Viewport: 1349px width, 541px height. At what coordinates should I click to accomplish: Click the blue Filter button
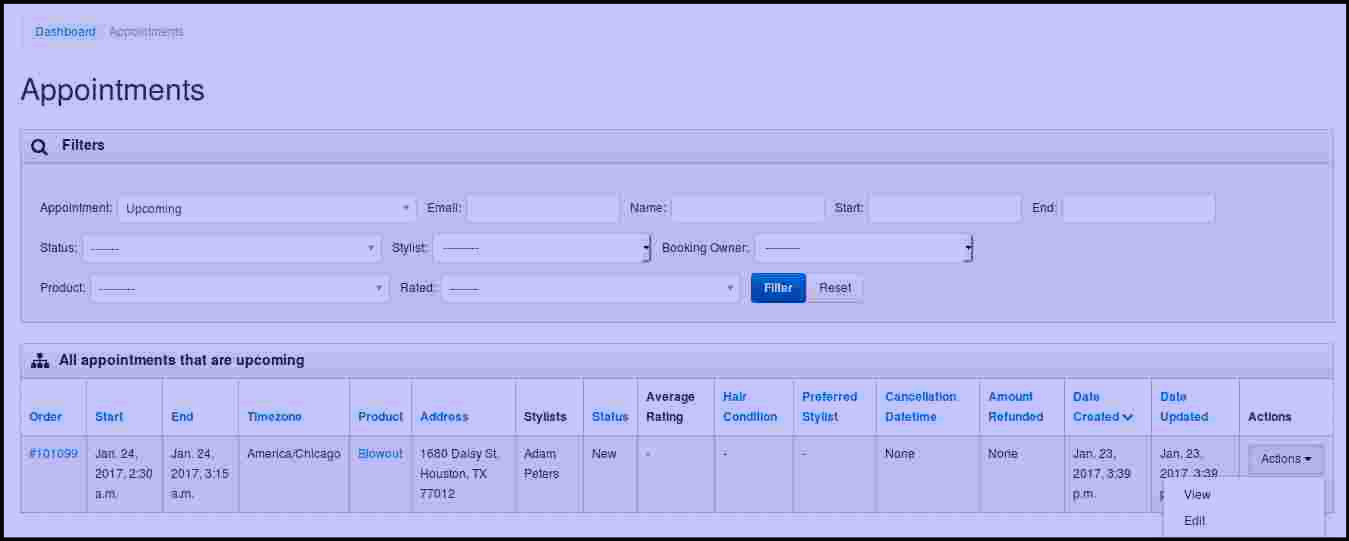[778, 288]
